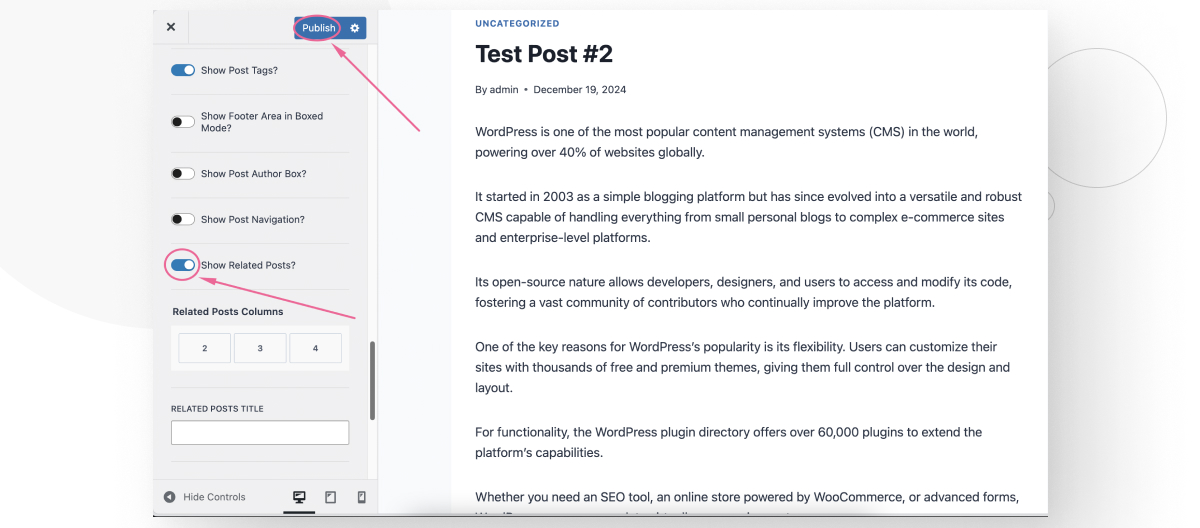
Task: Open the admin author link
Action: coord(504,89)
